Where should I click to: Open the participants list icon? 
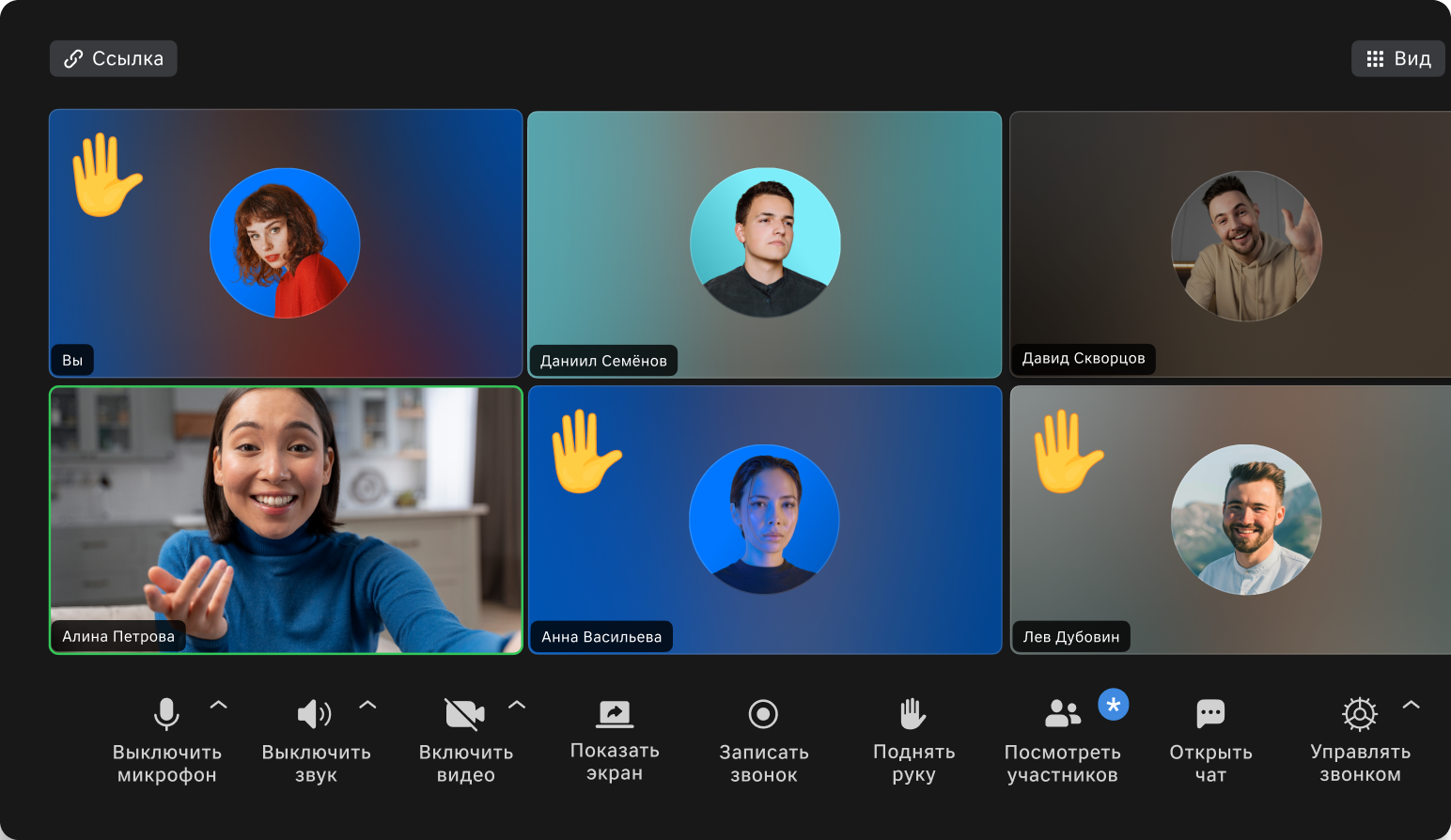pyautogui.click(x=1062, y=714)
